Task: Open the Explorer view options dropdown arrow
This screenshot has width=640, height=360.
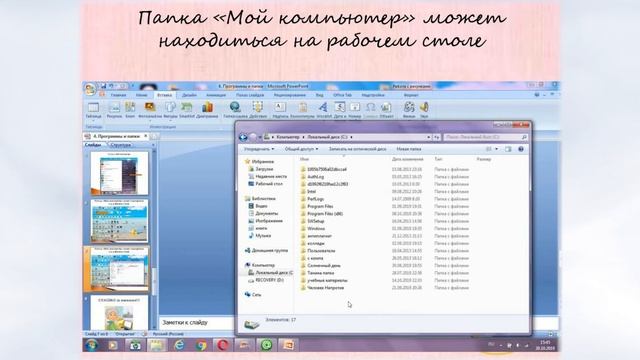Action: 496,149
